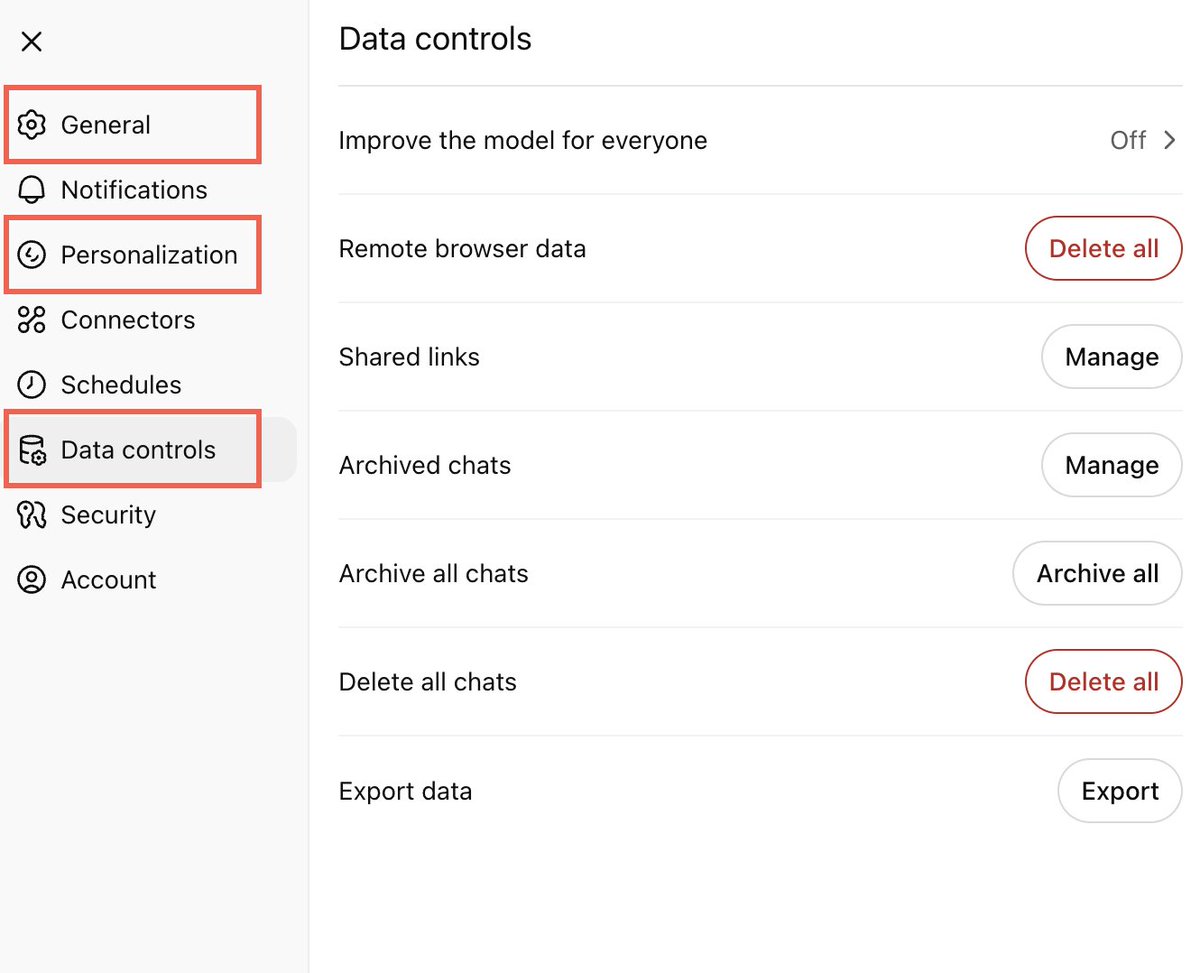This screenshot has width=1200, height=973.
Task: Click the Notifications bell icon
Action: [x=31, y=189]
